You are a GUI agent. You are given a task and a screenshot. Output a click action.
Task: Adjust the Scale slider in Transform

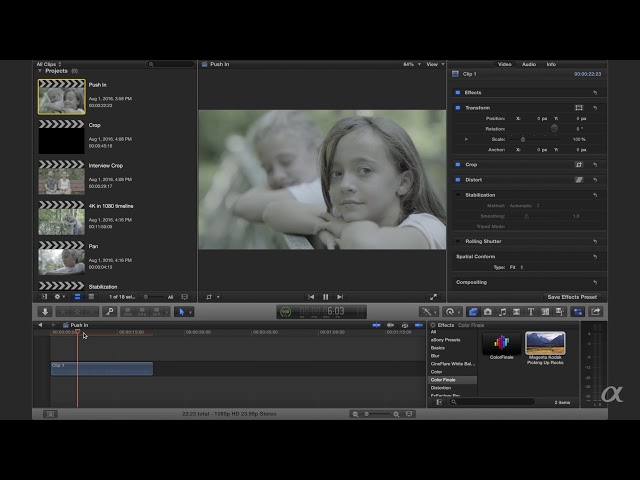tap(523, 139)
